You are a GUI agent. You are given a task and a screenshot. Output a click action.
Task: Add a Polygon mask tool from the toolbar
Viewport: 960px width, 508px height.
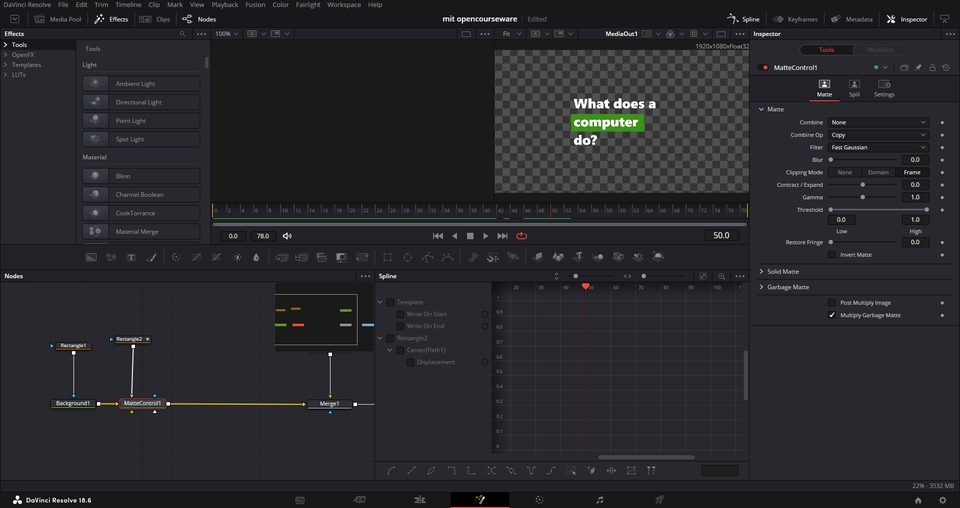pos(428,258)
